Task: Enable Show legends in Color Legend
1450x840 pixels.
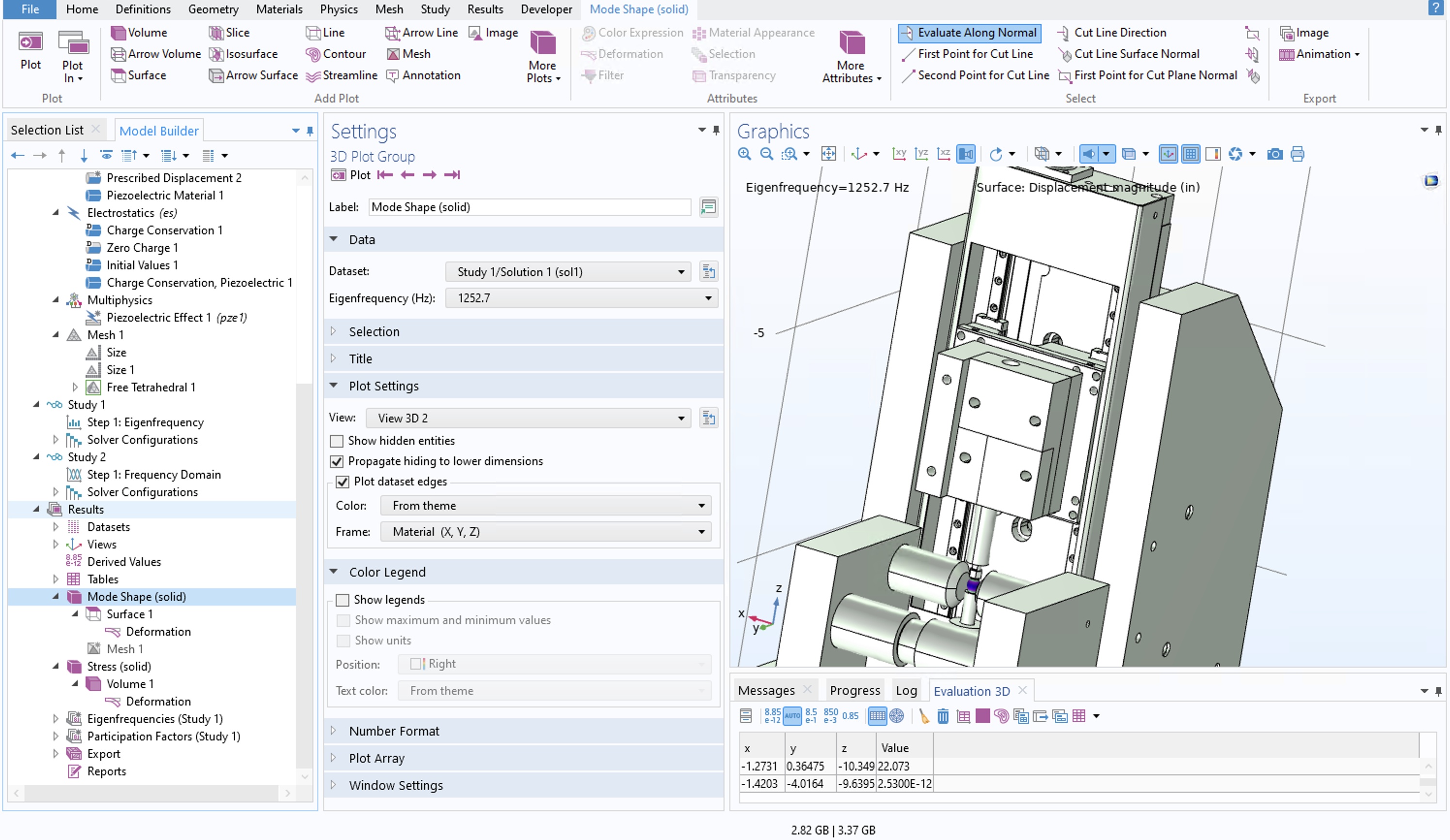Action: [x=343, y=599]
